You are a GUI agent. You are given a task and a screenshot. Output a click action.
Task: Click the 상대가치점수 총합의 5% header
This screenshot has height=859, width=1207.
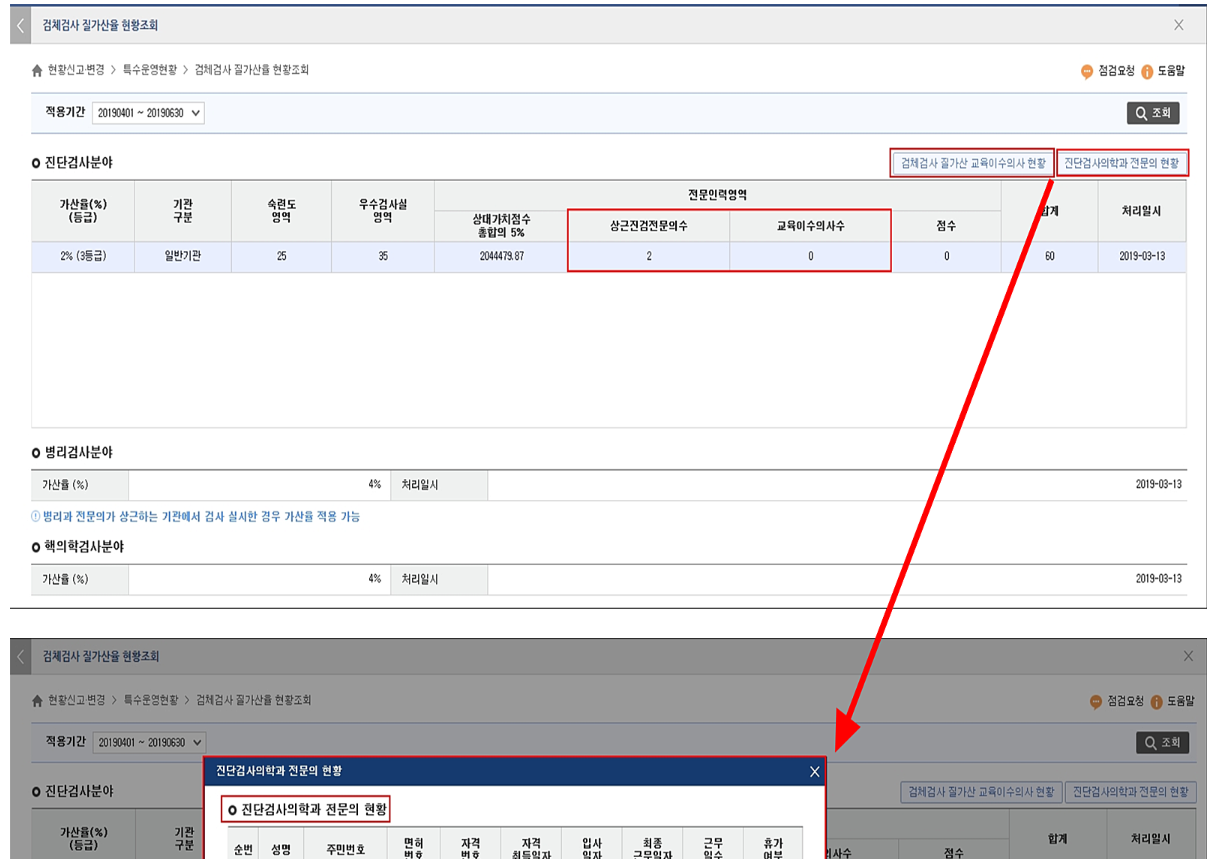(501, 226)
